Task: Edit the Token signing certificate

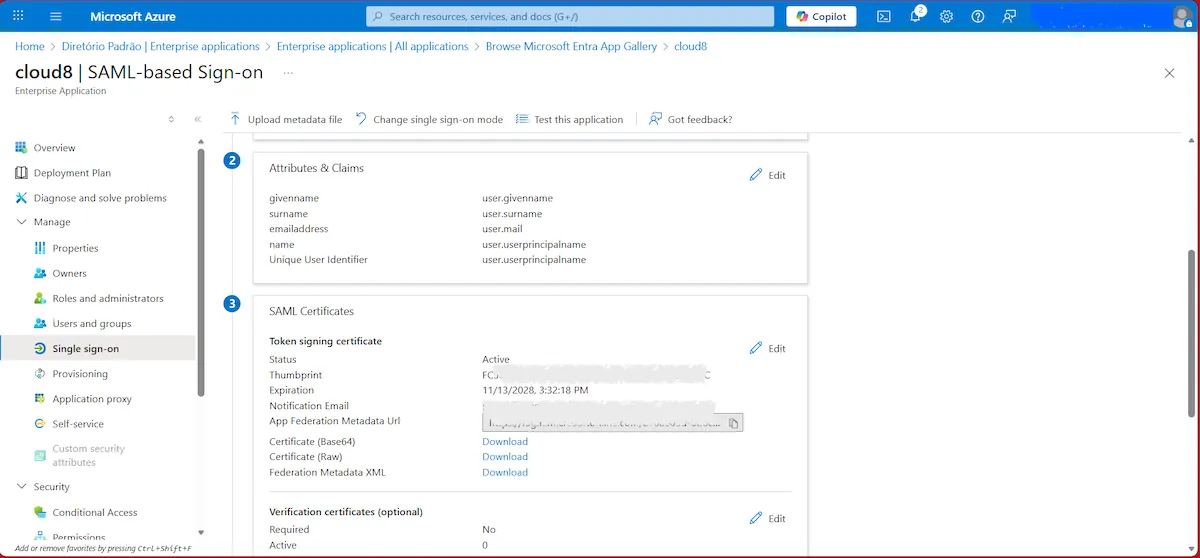Action: (767, 348)
